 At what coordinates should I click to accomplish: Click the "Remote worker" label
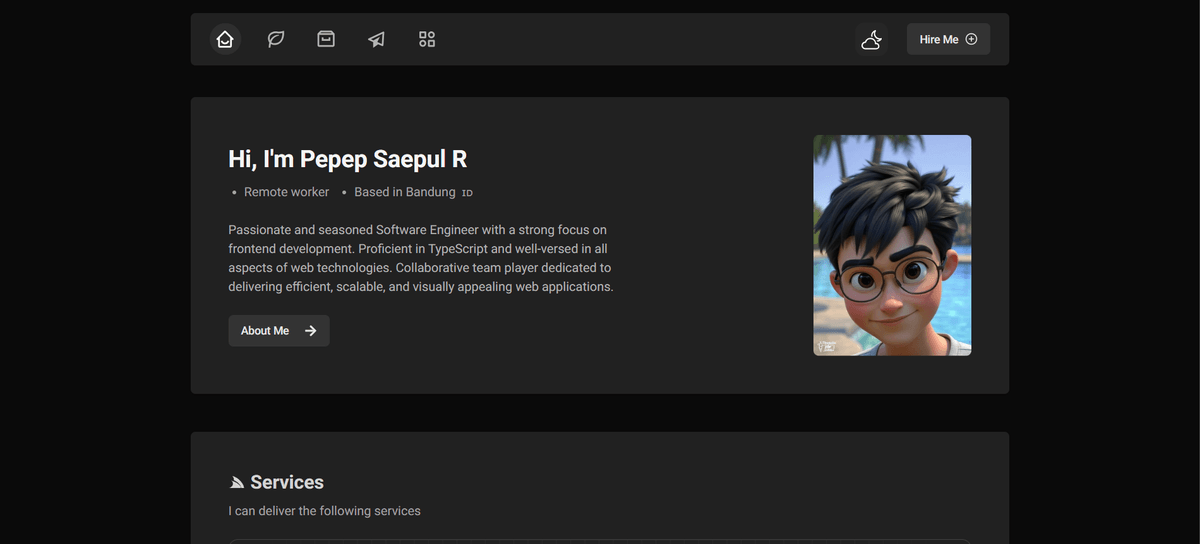click(286, 192)
